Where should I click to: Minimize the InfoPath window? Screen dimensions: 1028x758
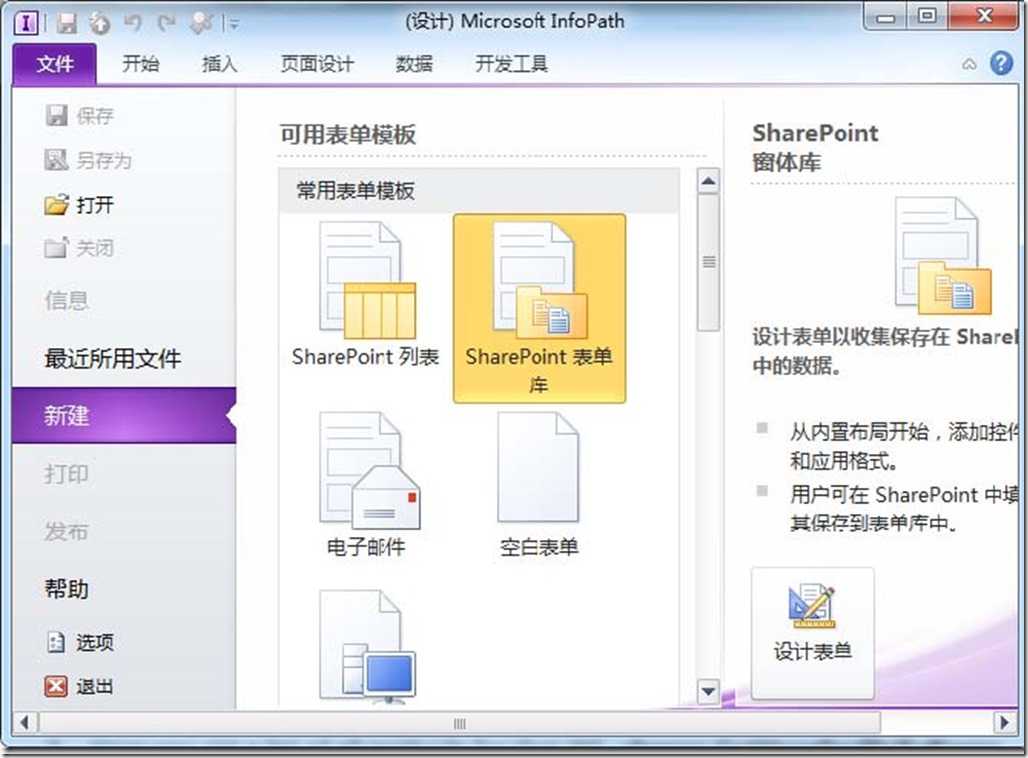pos(886,17)
